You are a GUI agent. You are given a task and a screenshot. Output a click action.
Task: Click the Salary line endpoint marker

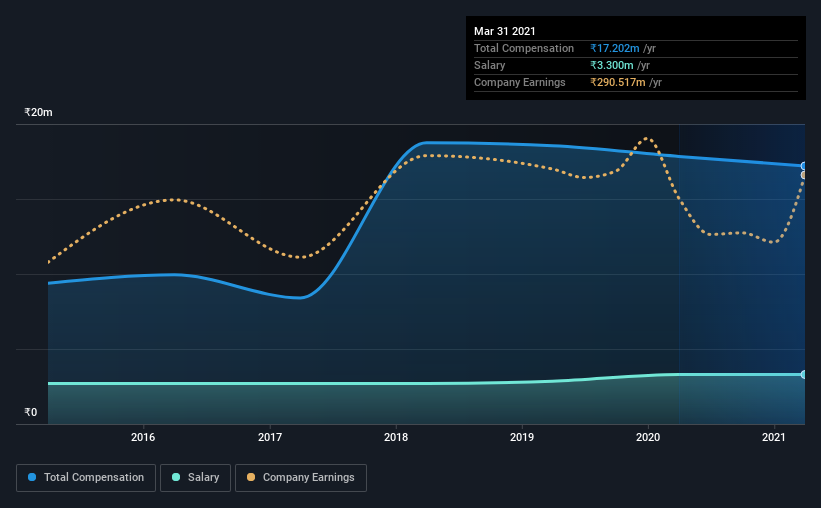pyautogui.click(x=803, y=374)
